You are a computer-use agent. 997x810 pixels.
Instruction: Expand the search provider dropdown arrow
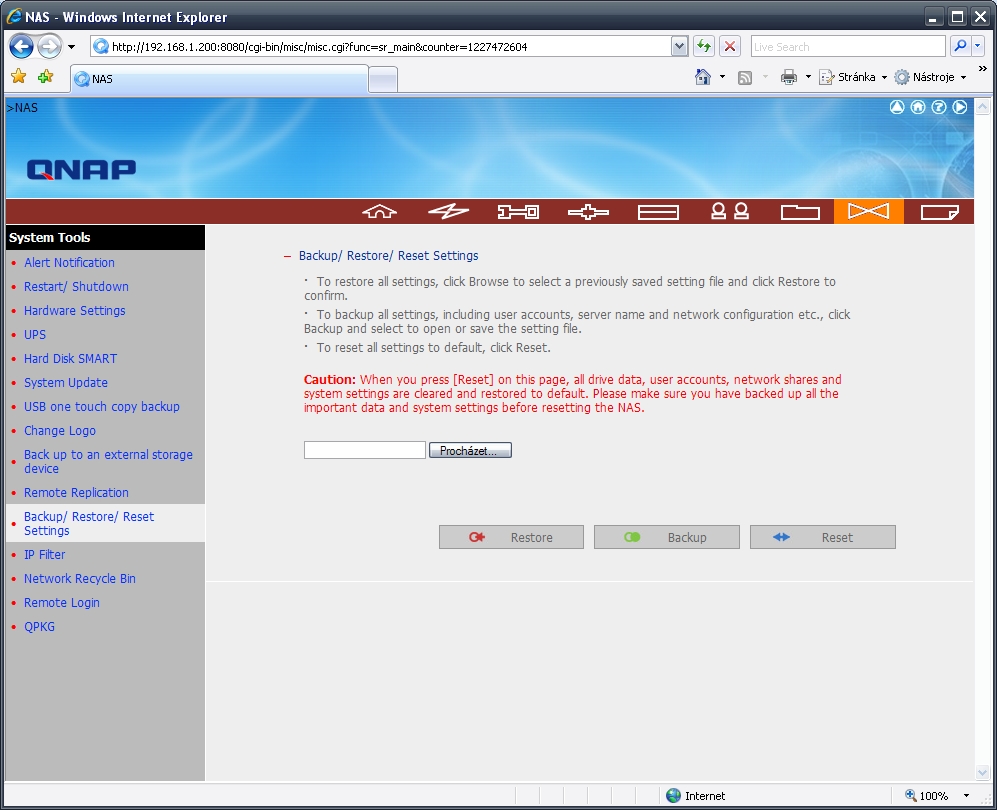pyautogui.click(x=978, y=46)
